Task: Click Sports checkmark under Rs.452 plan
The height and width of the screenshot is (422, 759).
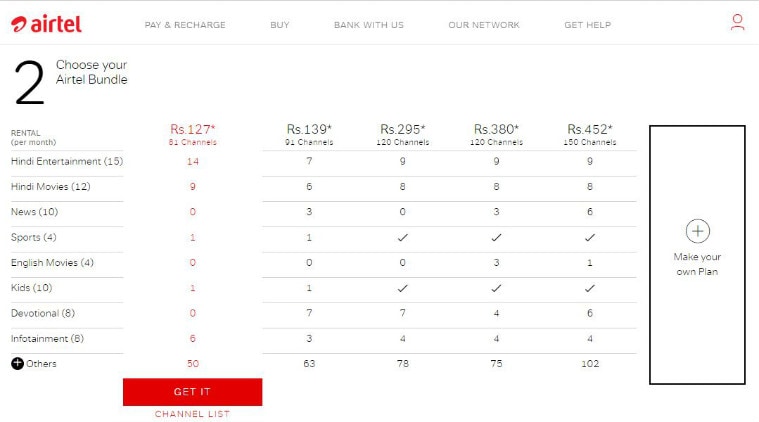Action: (590, 238)
